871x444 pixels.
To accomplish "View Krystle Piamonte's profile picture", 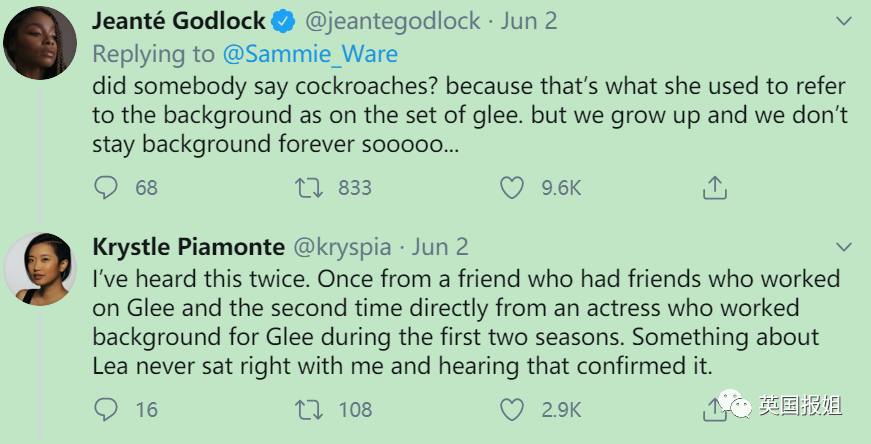I will (41, 268).
